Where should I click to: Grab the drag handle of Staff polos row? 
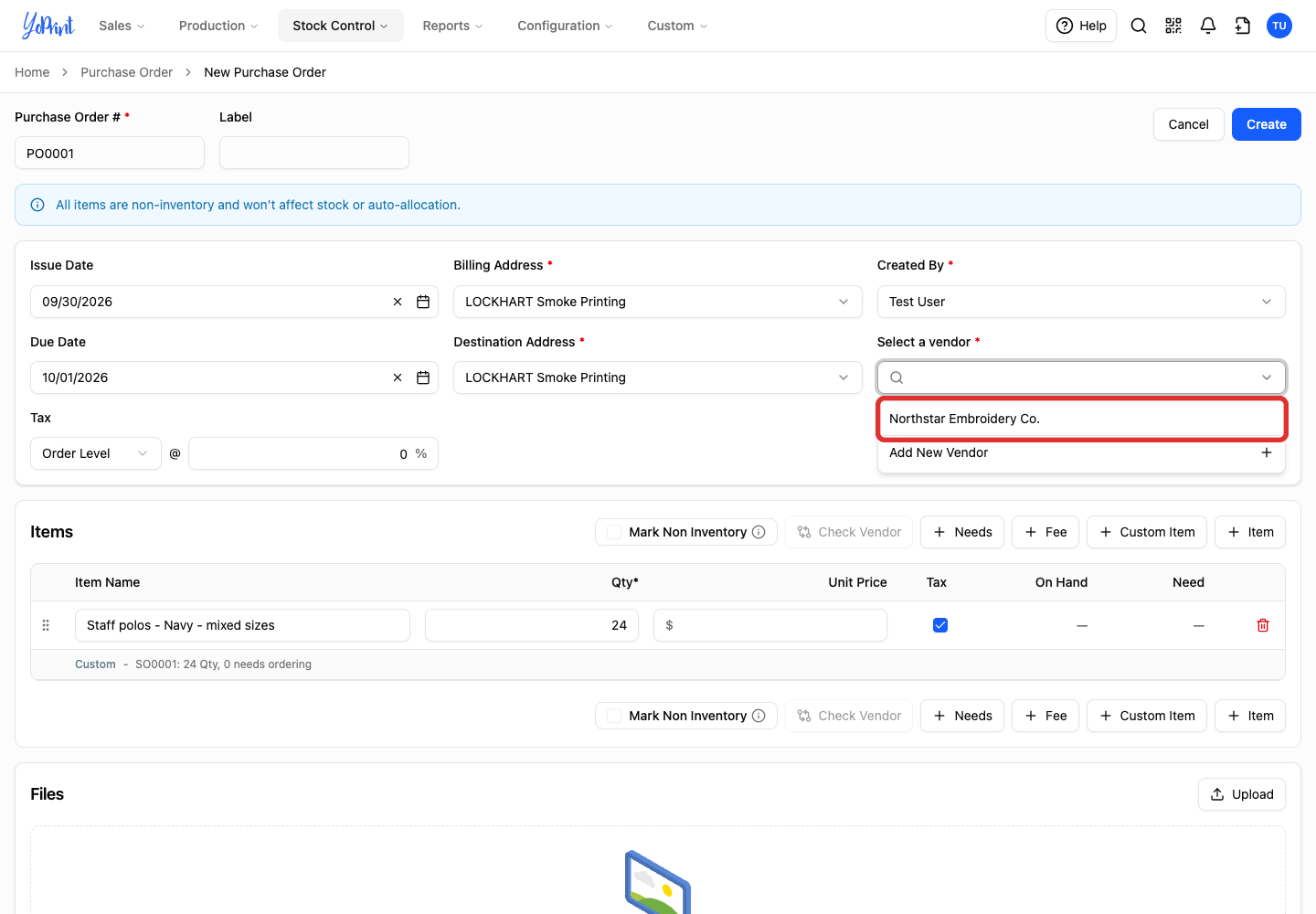point(46,625)
